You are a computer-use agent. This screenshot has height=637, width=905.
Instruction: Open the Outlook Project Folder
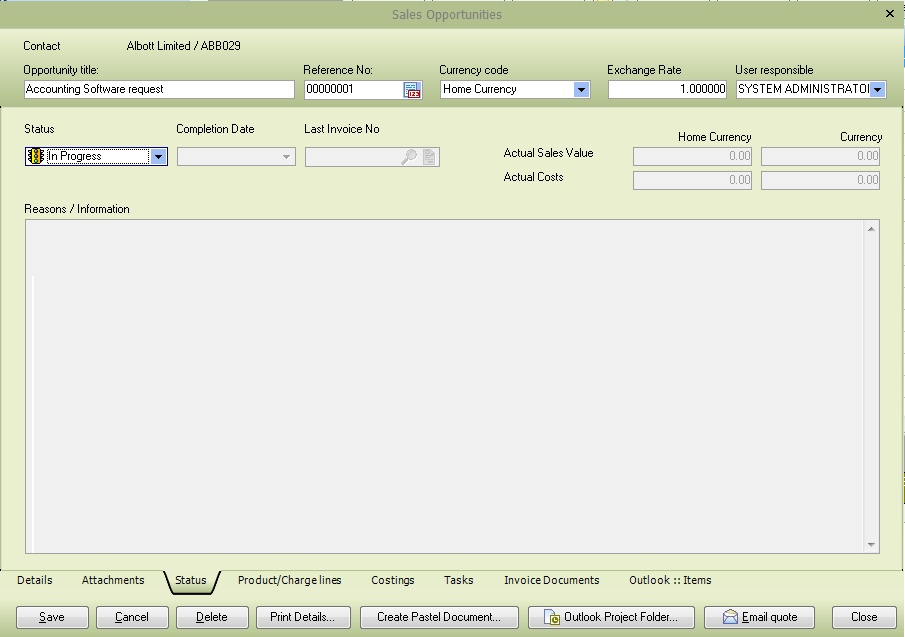(611, 617)
